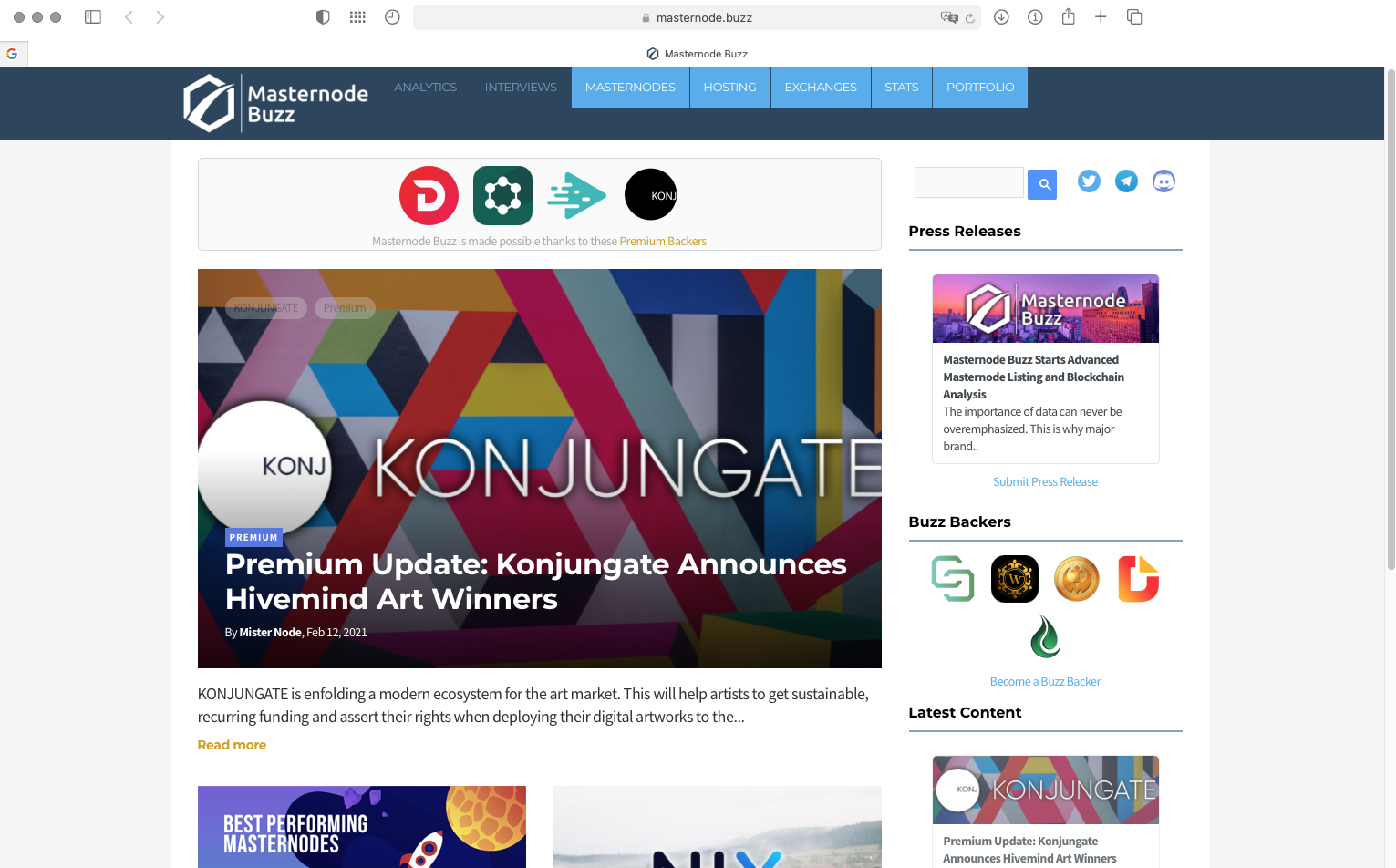Open the Best Performing Masternodes thumbnail
The width and height of the screenshot is (1396, 868).
coord(362,827)
